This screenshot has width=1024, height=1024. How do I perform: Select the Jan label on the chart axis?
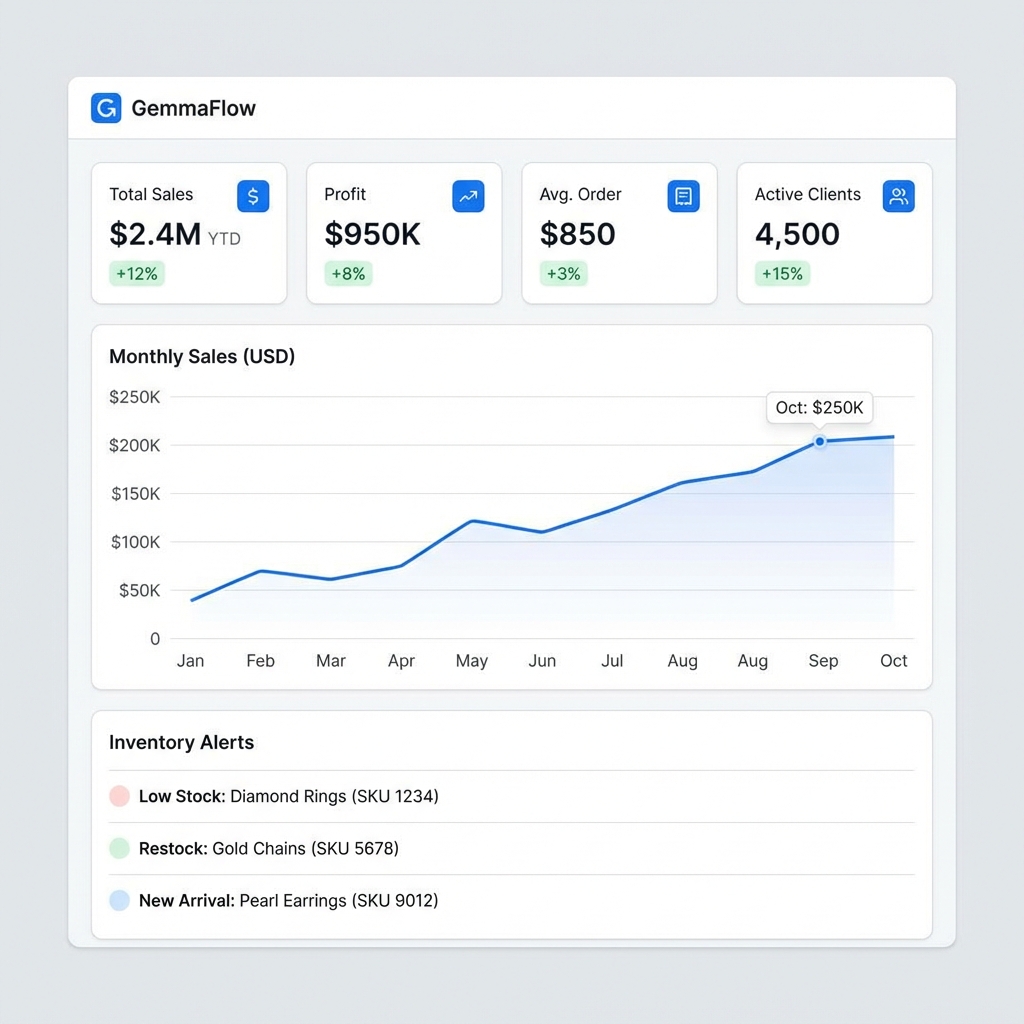190,660
